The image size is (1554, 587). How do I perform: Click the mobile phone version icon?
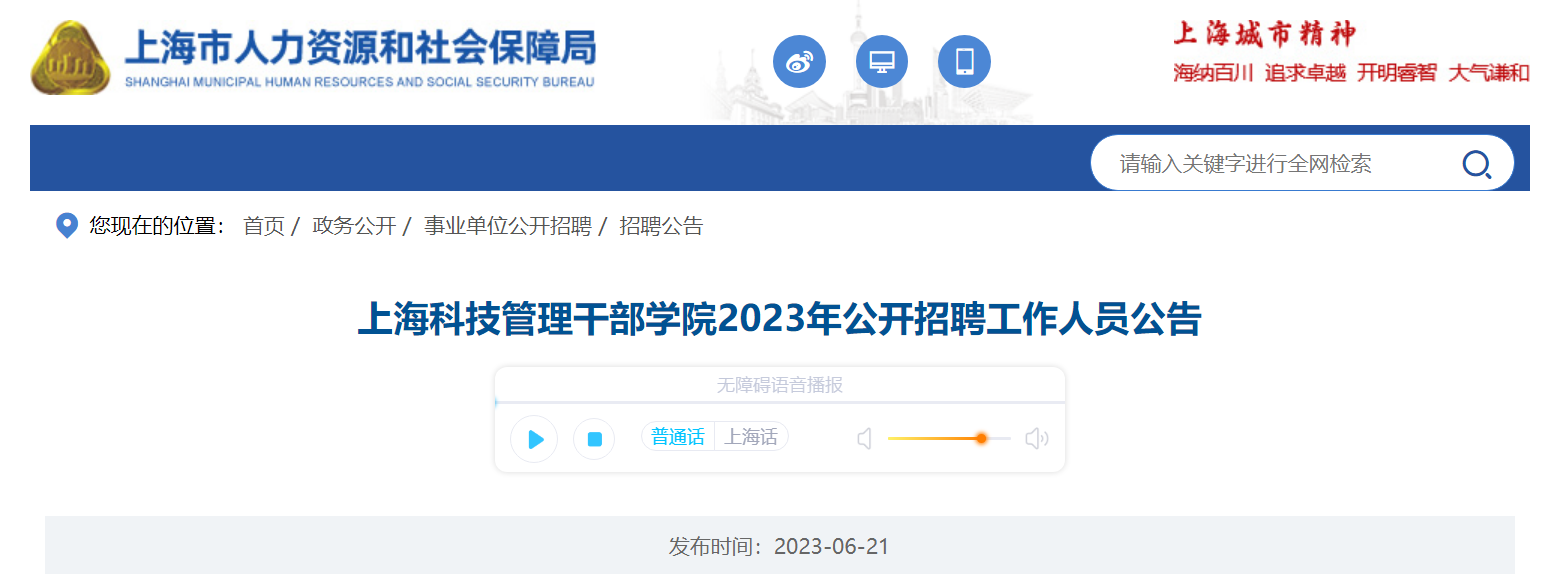[x=964, y=62]
